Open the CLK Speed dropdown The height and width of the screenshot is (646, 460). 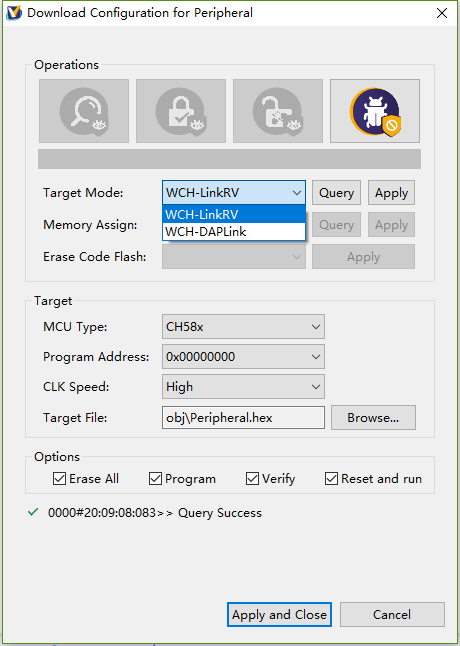243,386
